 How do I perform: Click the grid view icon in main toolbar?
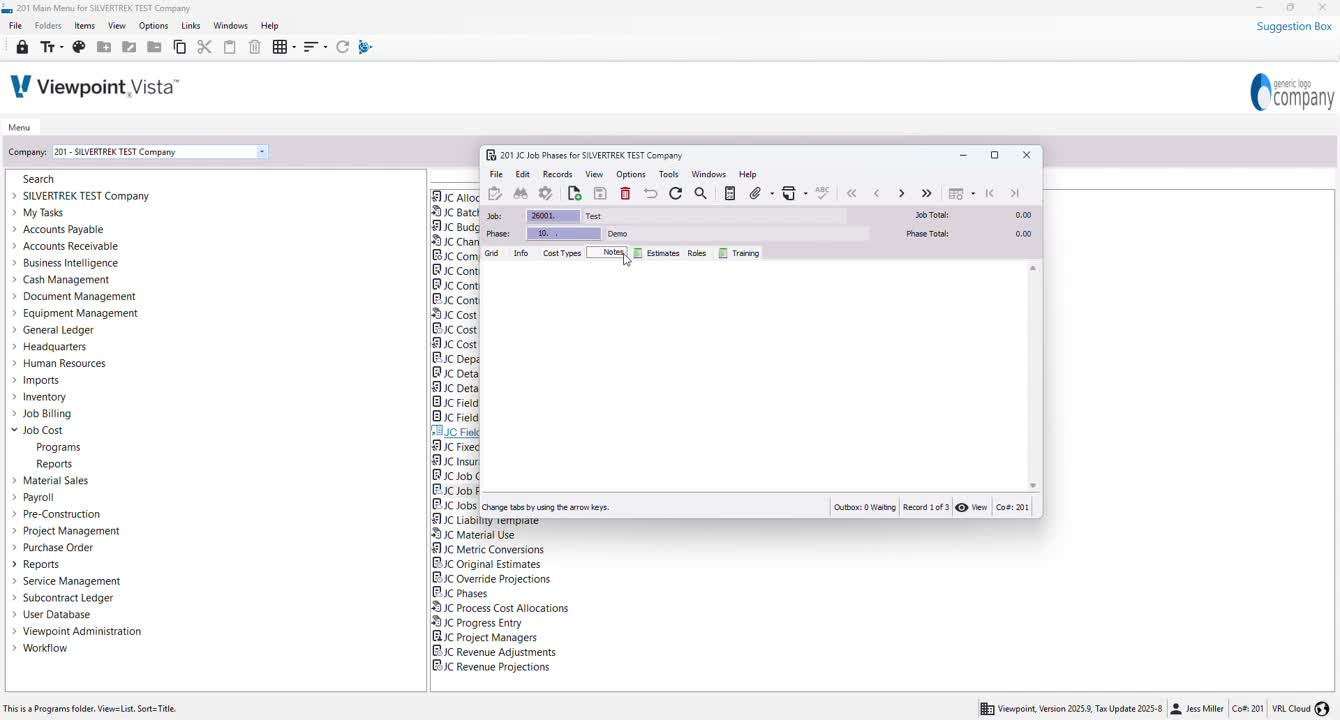[x=280, y=47]
